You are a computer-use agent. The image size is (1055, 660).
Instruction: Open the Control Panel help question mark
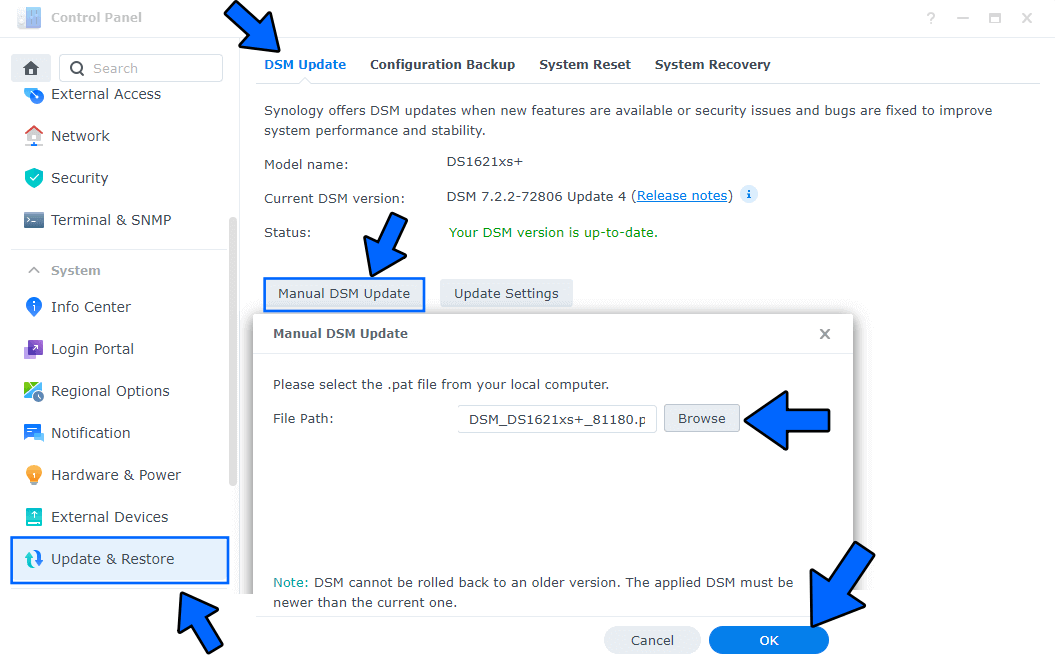pyautogui.click(x=931, y=18)
